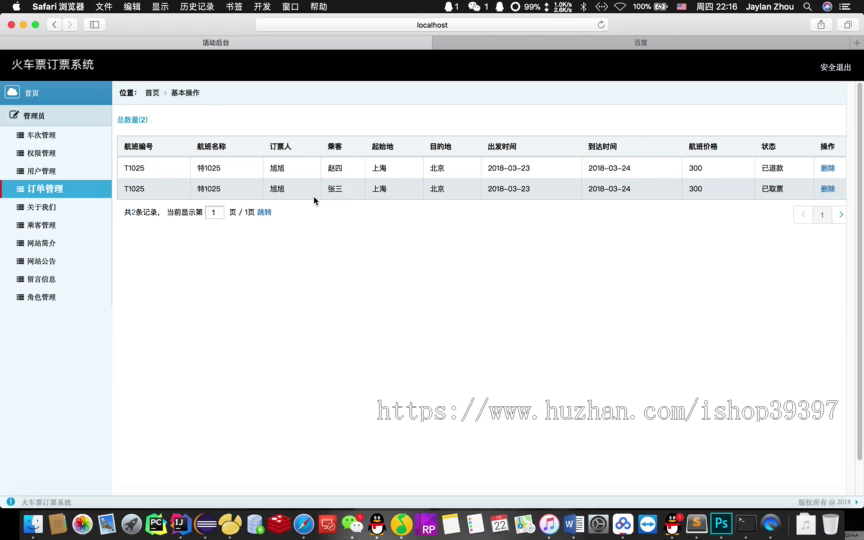Launch Photoshop from the Dock
Image resolution: width=864 pixels, height=540 pixels.
(721, 524)
